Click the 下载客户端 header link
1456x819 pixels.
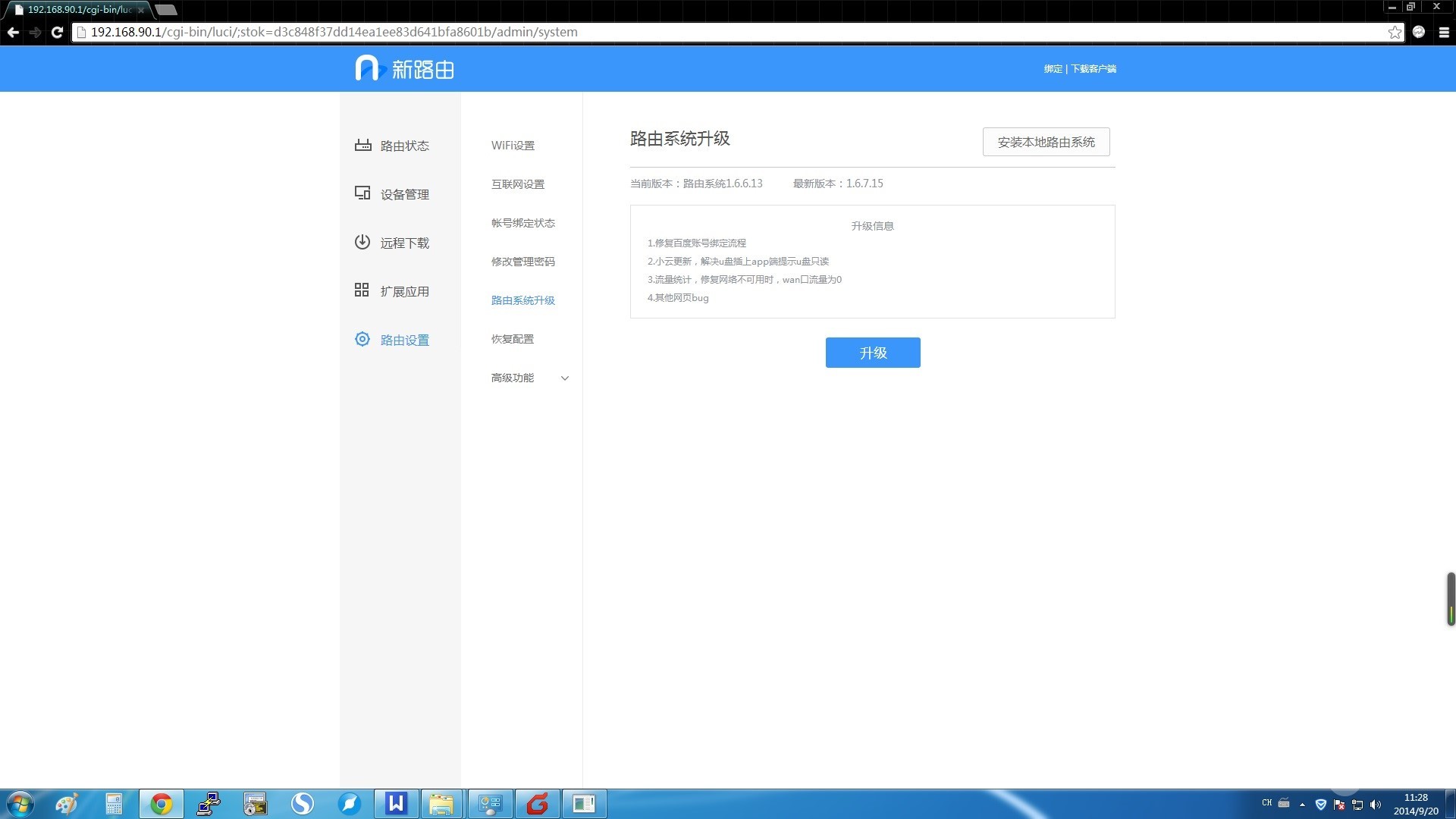point(1094,69)
